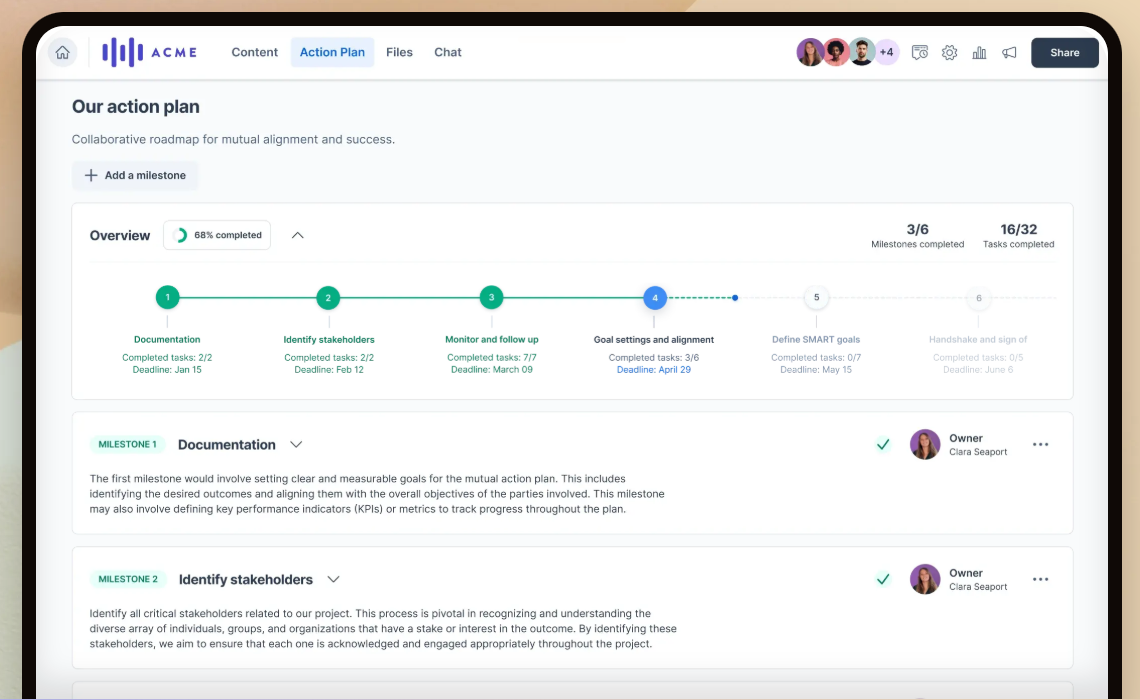Click the Deadline: Jan 15 text
Image resolution: width=1140 pixels, height=700 pixels.
(x=167, y=370)
